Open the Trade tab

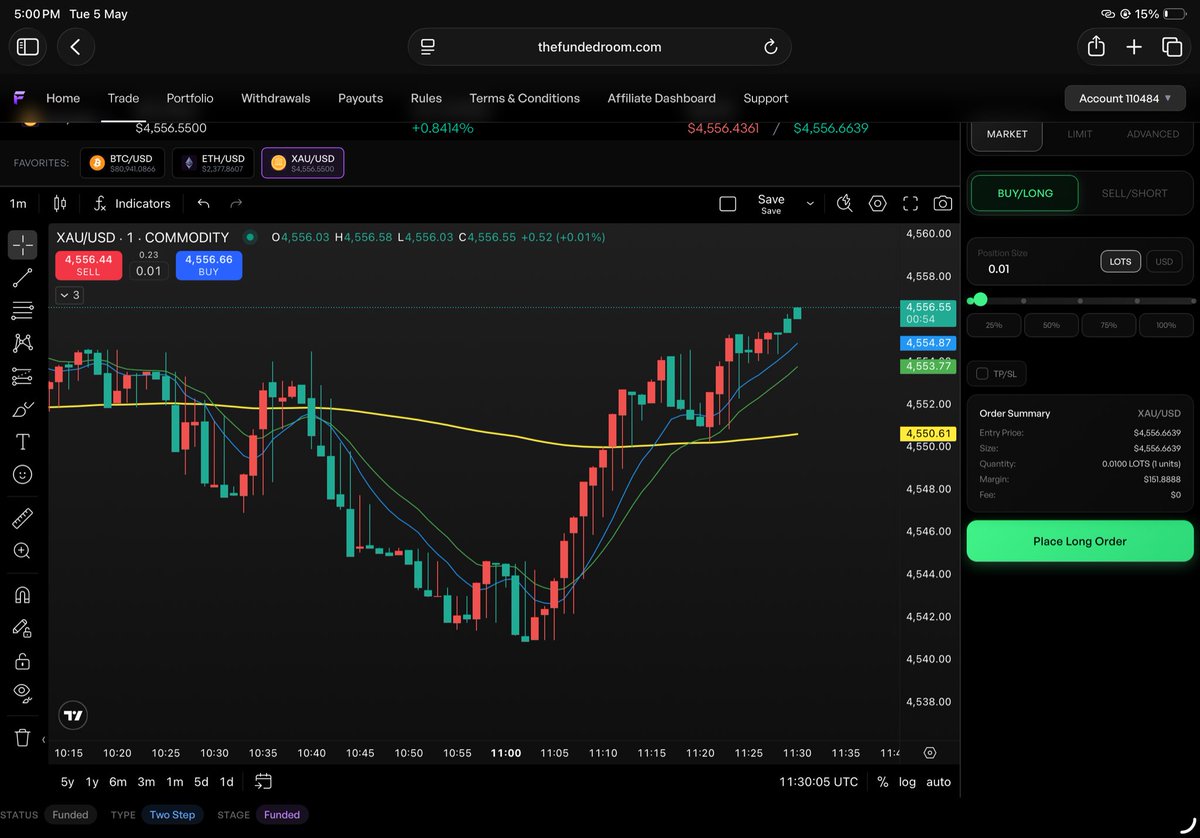(x=123, y=98)
